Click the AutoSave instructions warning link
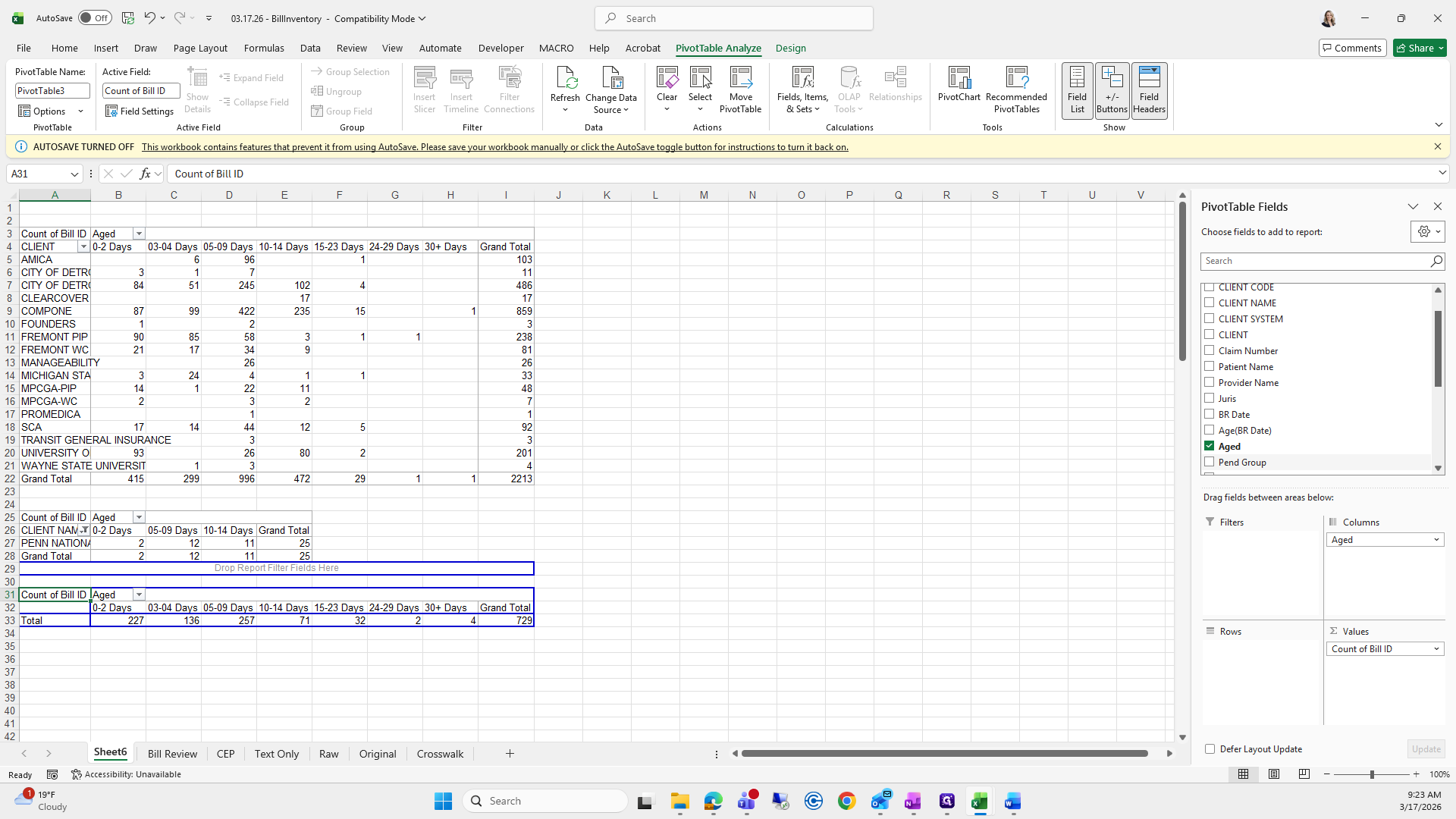The image size is (1456, 819). click(494, 147)
